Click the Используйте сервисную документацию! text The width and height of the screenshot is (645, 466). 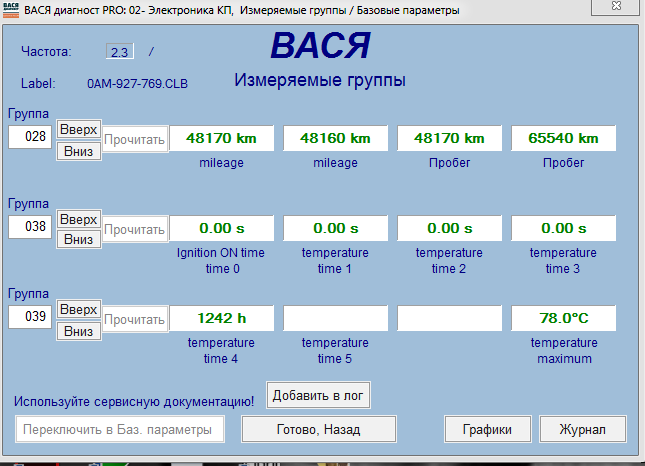(134, 401)
